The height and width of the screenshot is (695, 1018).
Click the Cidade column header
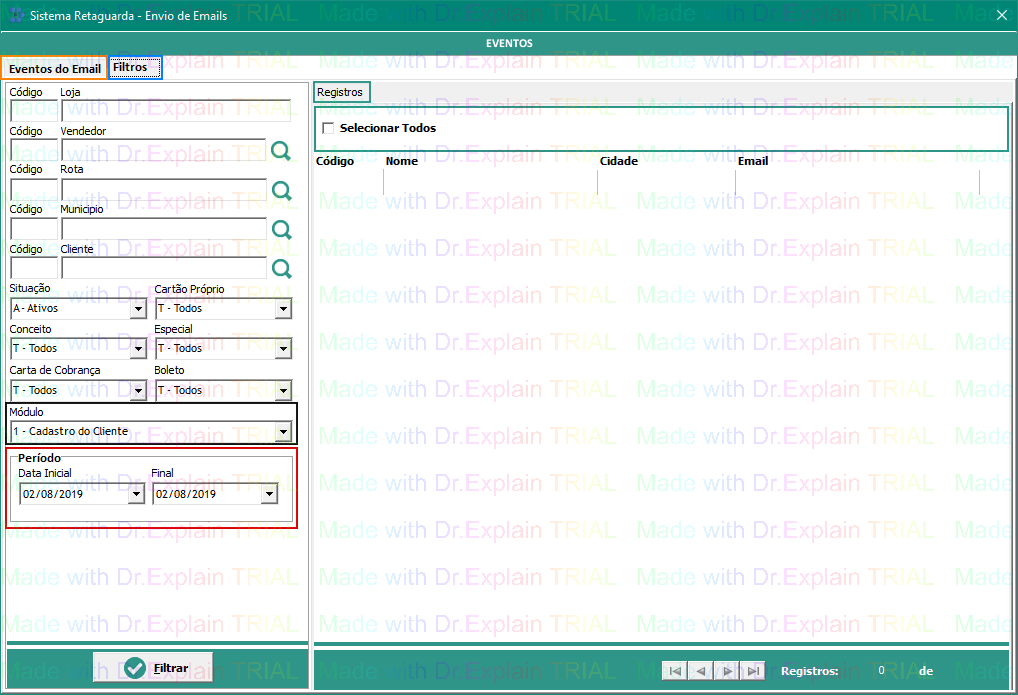619,161
